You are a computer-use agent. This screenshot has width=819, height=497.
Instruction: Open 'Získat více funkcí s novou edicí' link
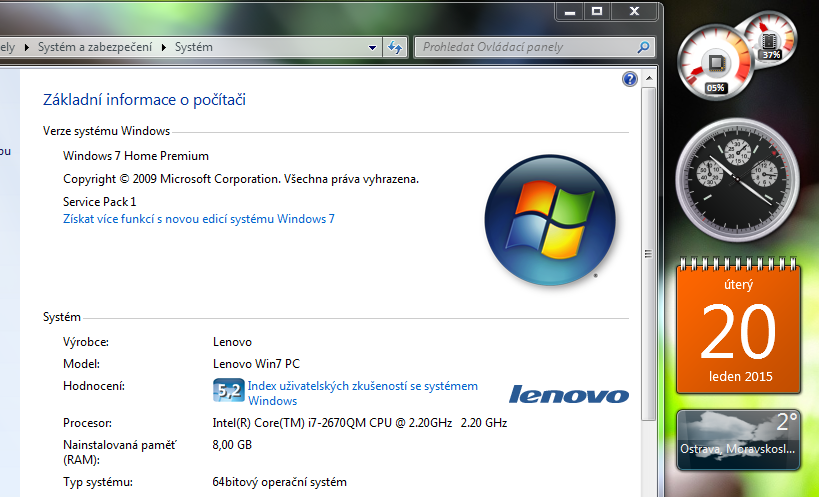198,218
